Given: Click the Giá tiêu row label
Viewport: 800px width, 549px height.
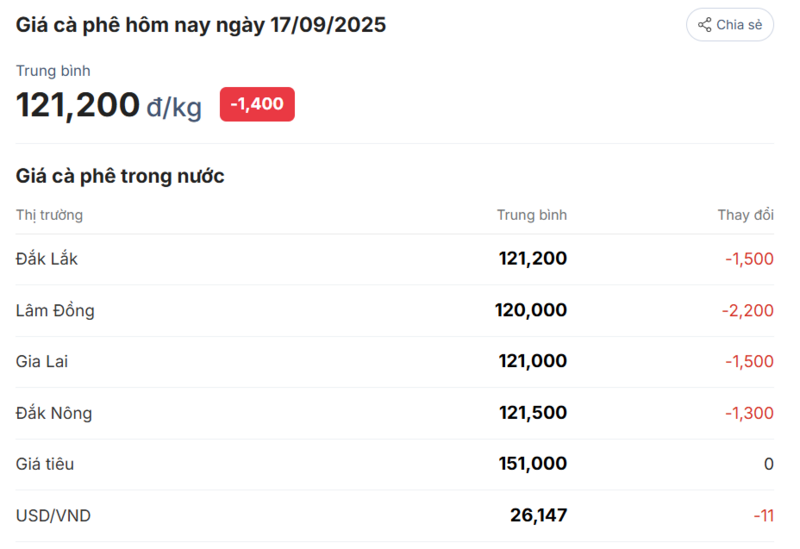Looking at the screenshot, I should [45, 464].
